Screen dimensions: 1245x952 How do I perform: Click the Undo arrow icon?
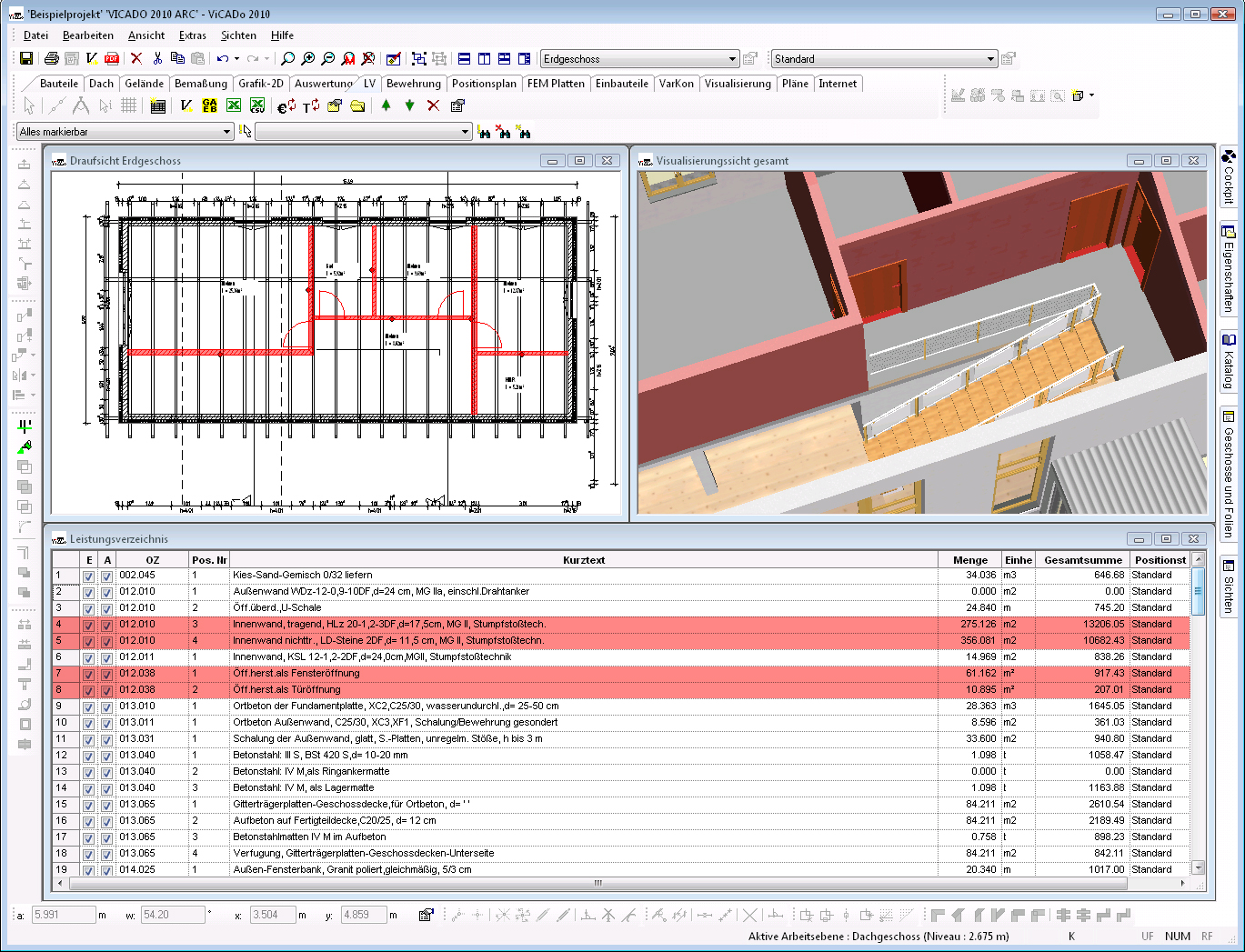(x=222, y=58)
